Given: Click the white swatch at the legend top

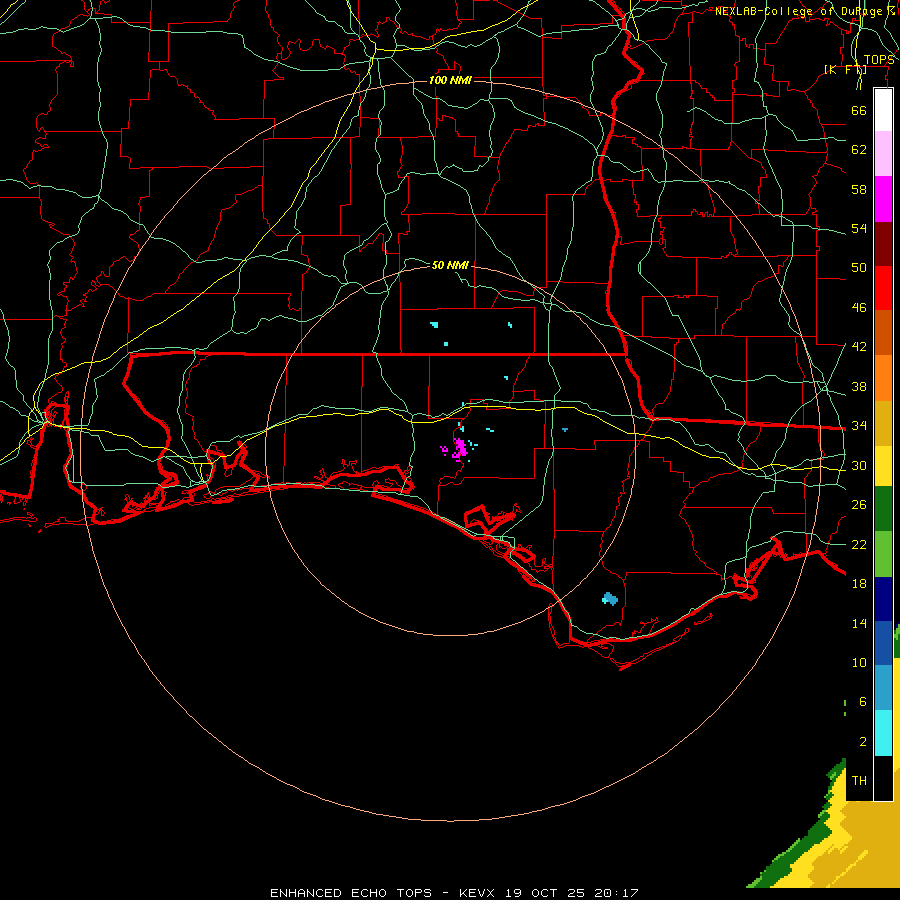Looking at the screenshot, I should click(x=883, y=110).
